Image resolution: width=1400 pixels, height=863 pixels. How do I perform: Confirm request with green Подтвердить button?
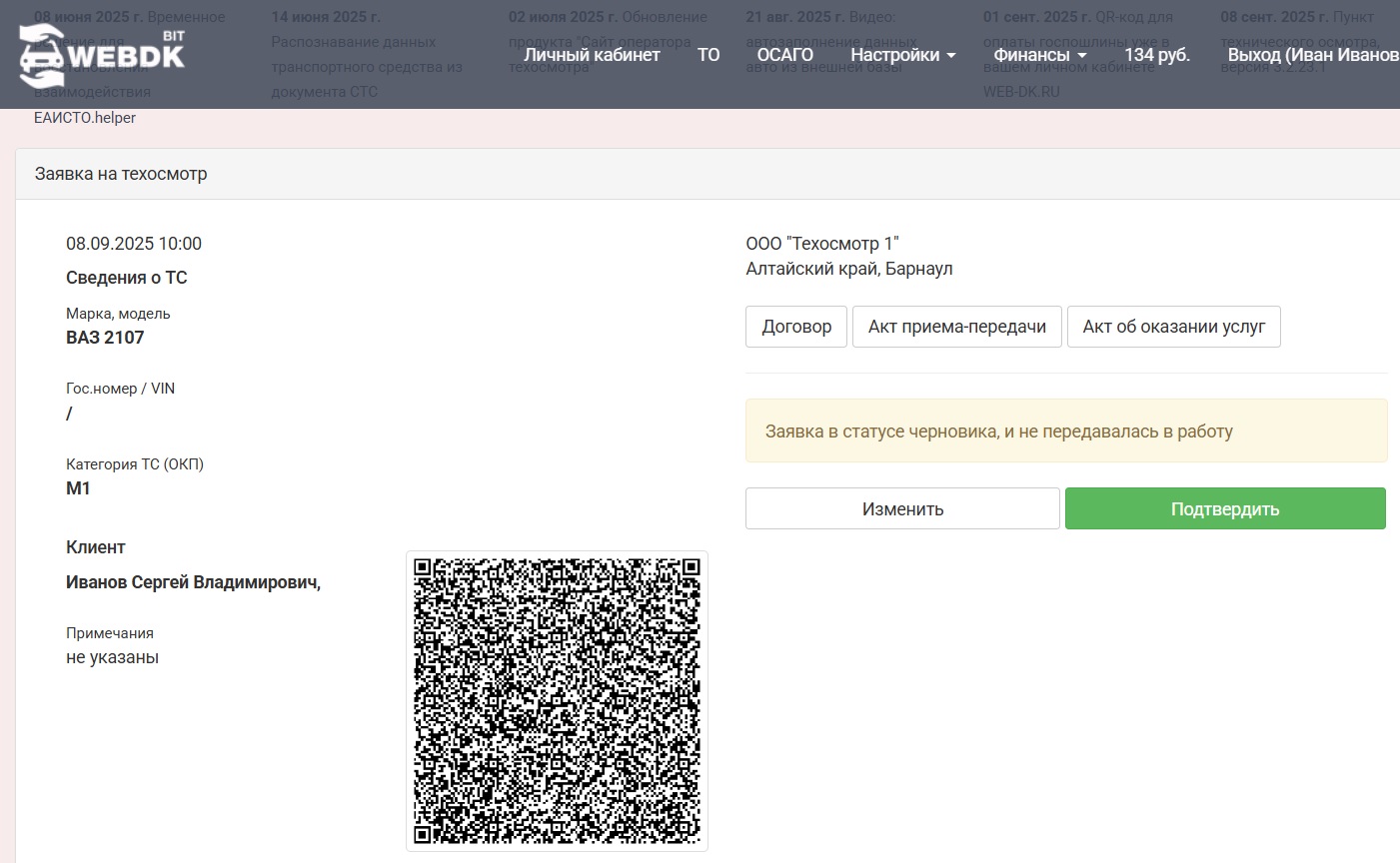pyautogui.click(x=1225, y=508)
